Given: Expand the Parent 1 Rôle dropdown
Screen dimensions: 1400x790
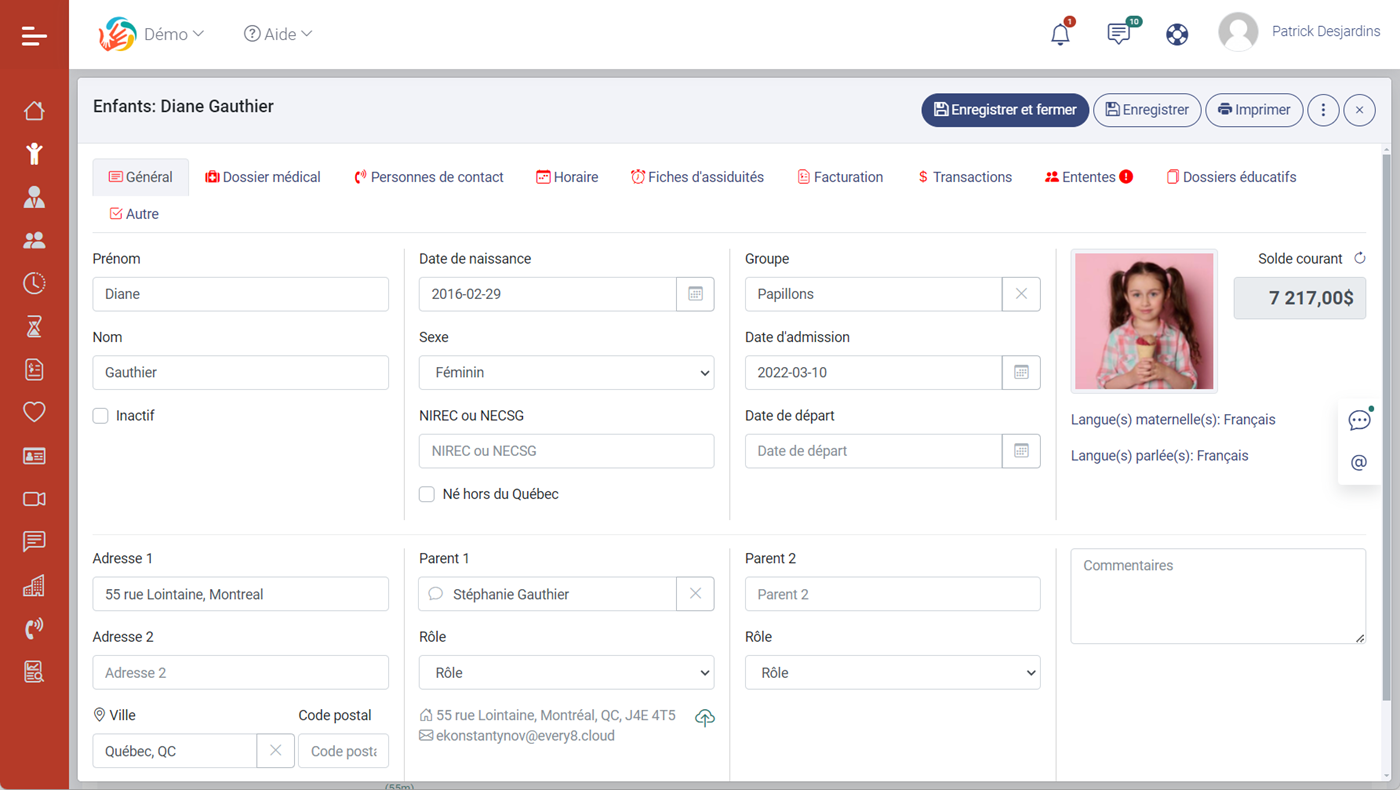Looking at the screenshot, I should (x=566, y=673).
